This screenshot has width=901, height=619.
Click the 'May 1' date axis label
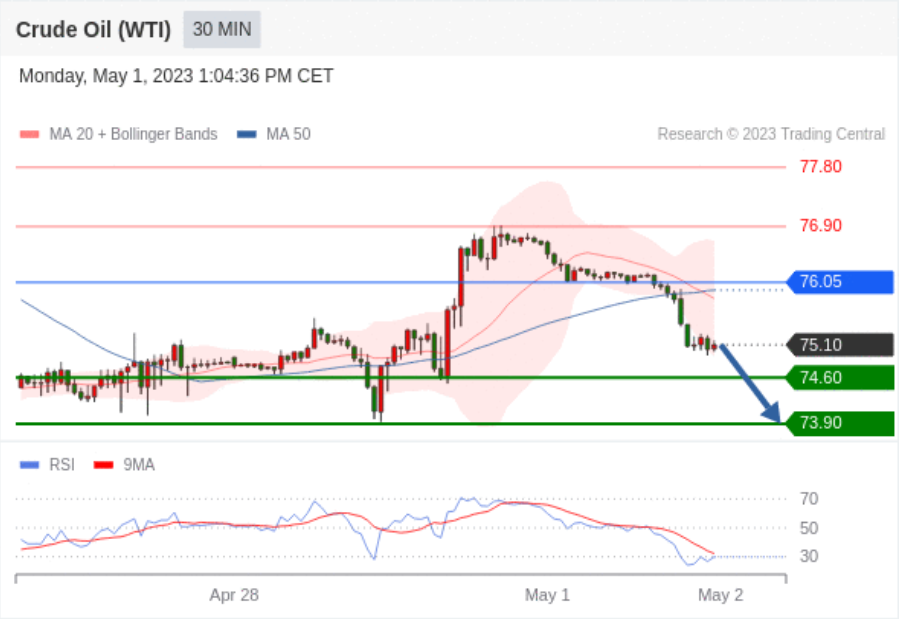click(x=547, y=595)
